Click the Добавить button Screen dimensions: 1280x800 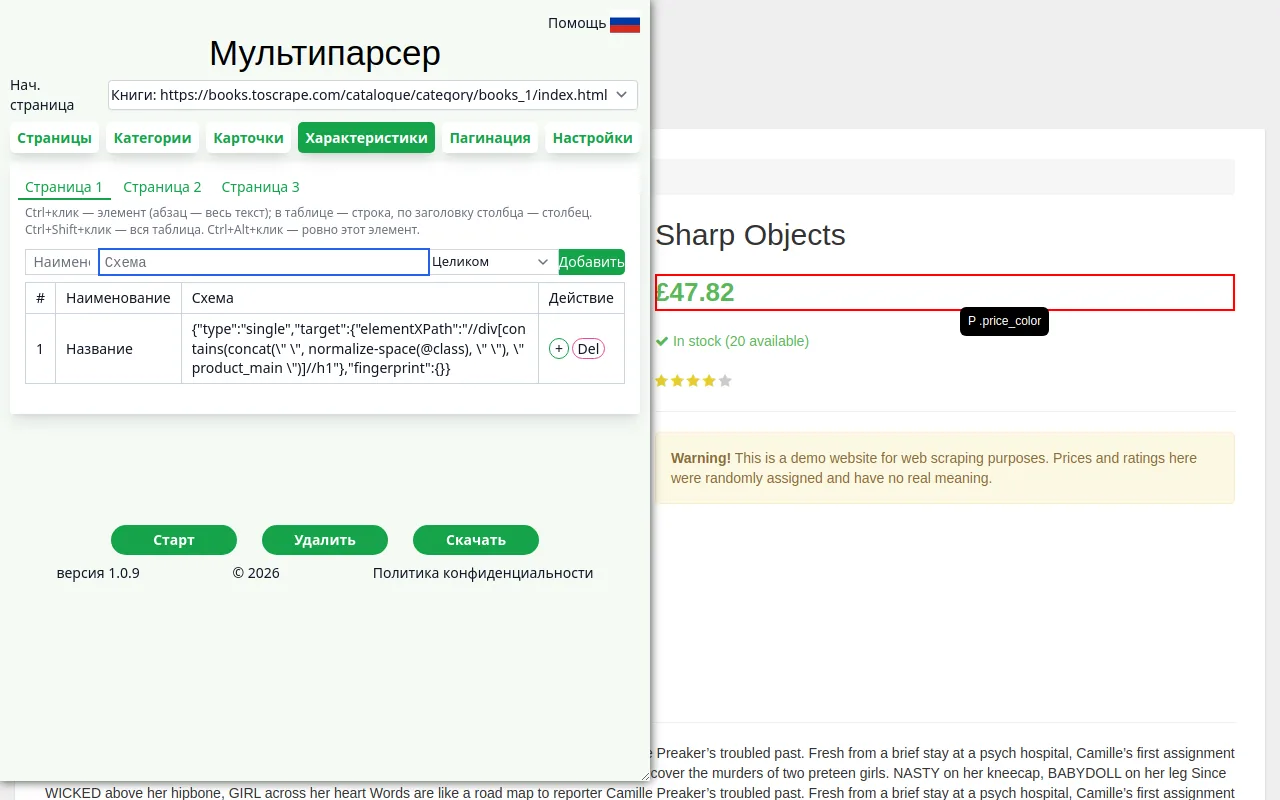pyautogui.click(x=592, y=262)
